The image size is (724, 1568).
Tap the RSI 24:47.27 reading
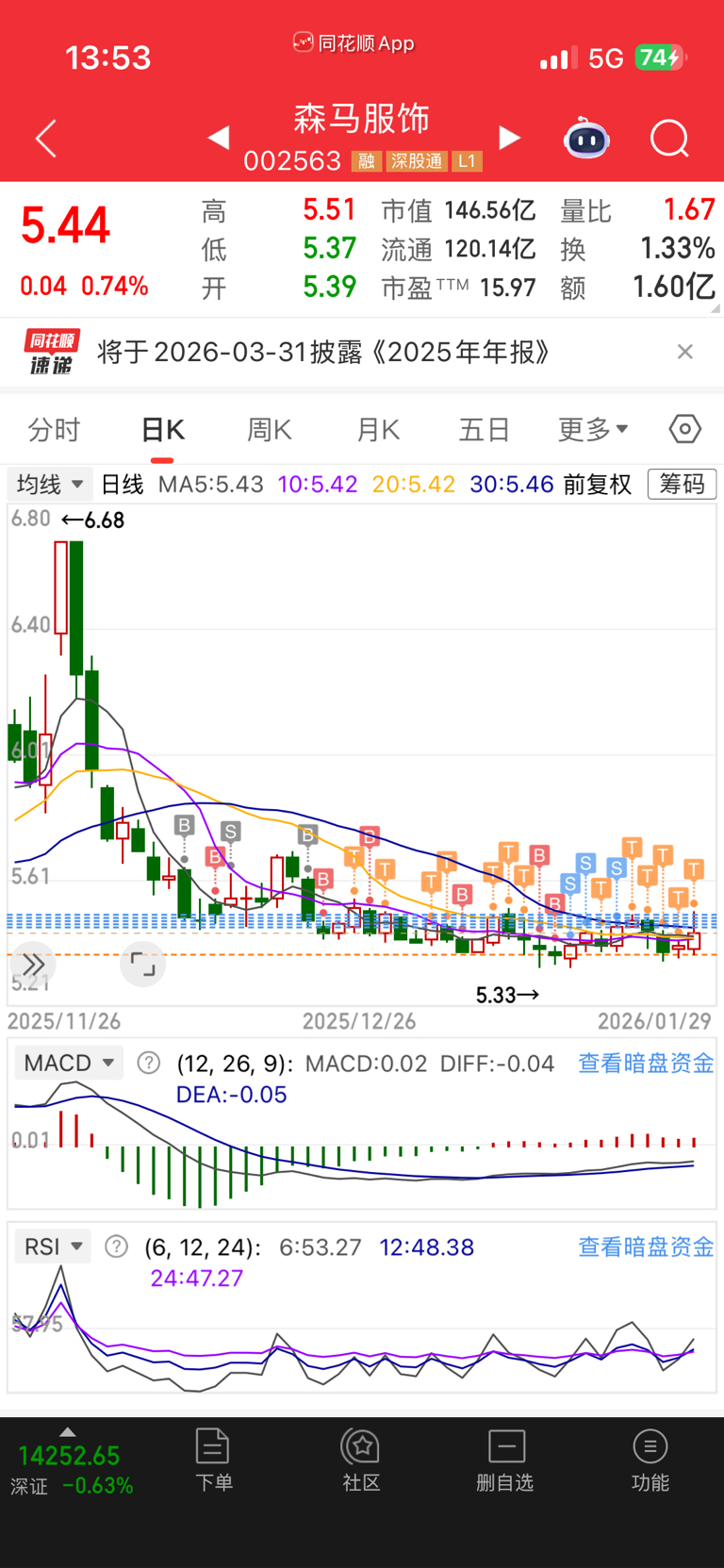(197, 1279)
